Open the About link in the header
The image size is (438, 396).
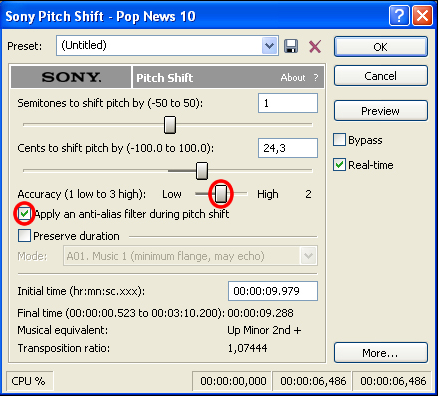[293, 78]
